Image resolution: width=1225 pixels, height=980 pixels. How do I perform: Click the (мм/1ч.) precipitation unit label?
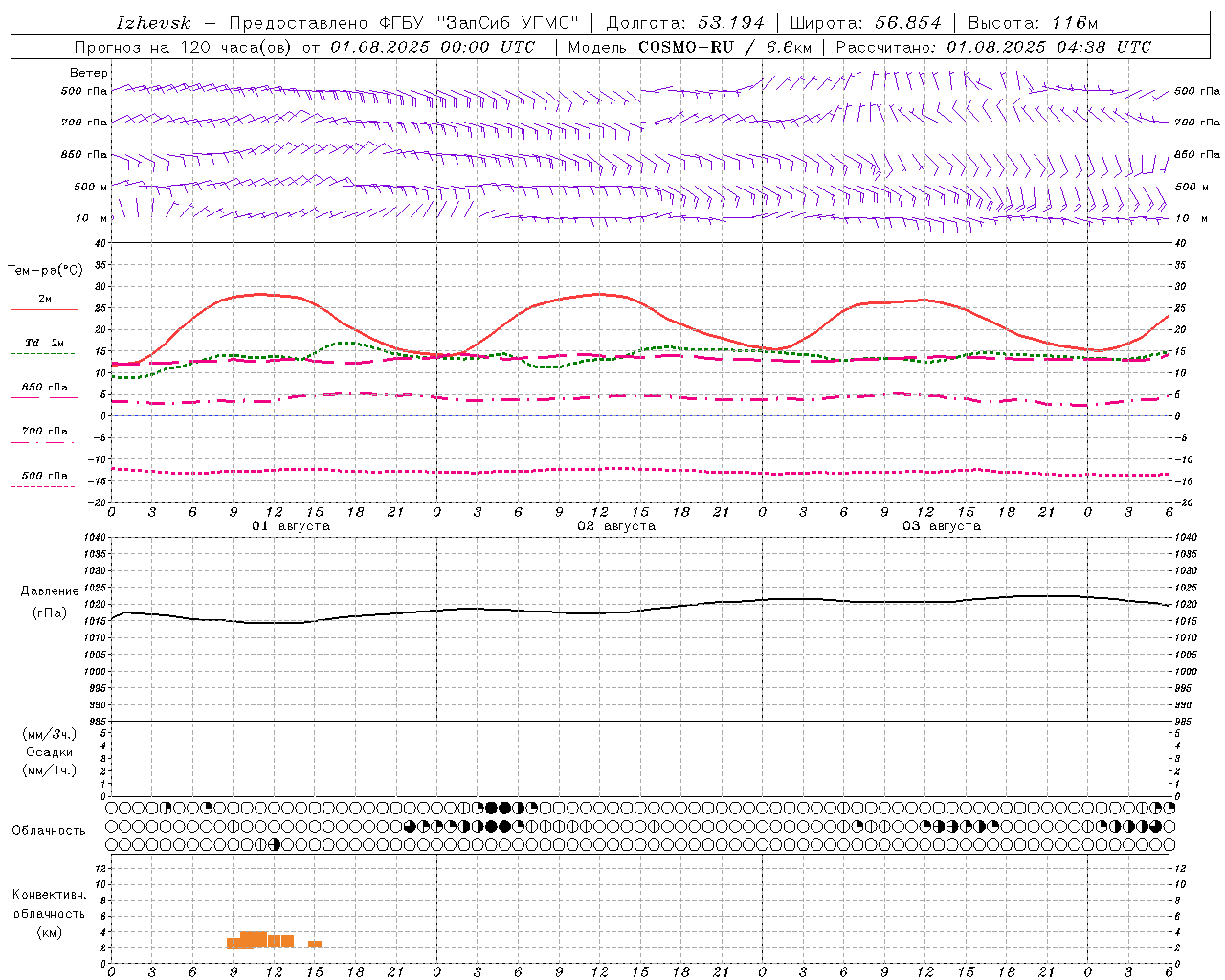click(50, 770)
